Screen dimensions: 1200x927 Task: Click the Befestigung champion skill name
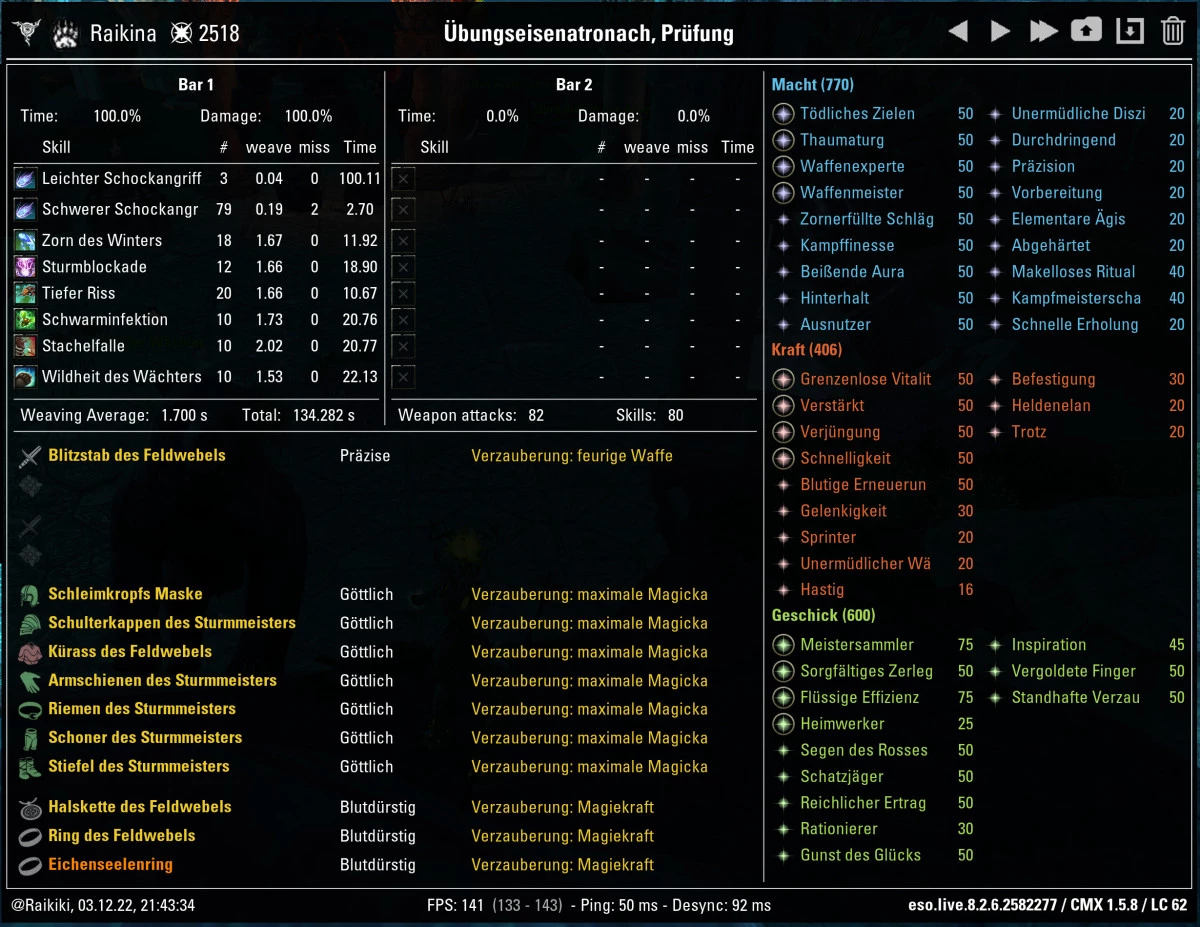(1053, 380)
